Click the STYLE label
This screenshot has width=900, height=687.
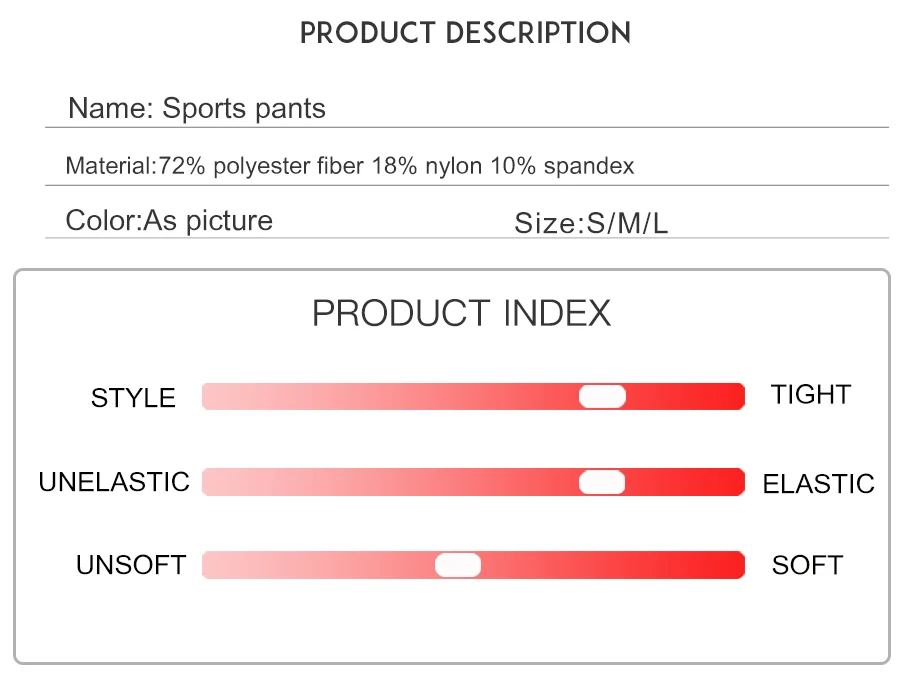tap(133, 398)
